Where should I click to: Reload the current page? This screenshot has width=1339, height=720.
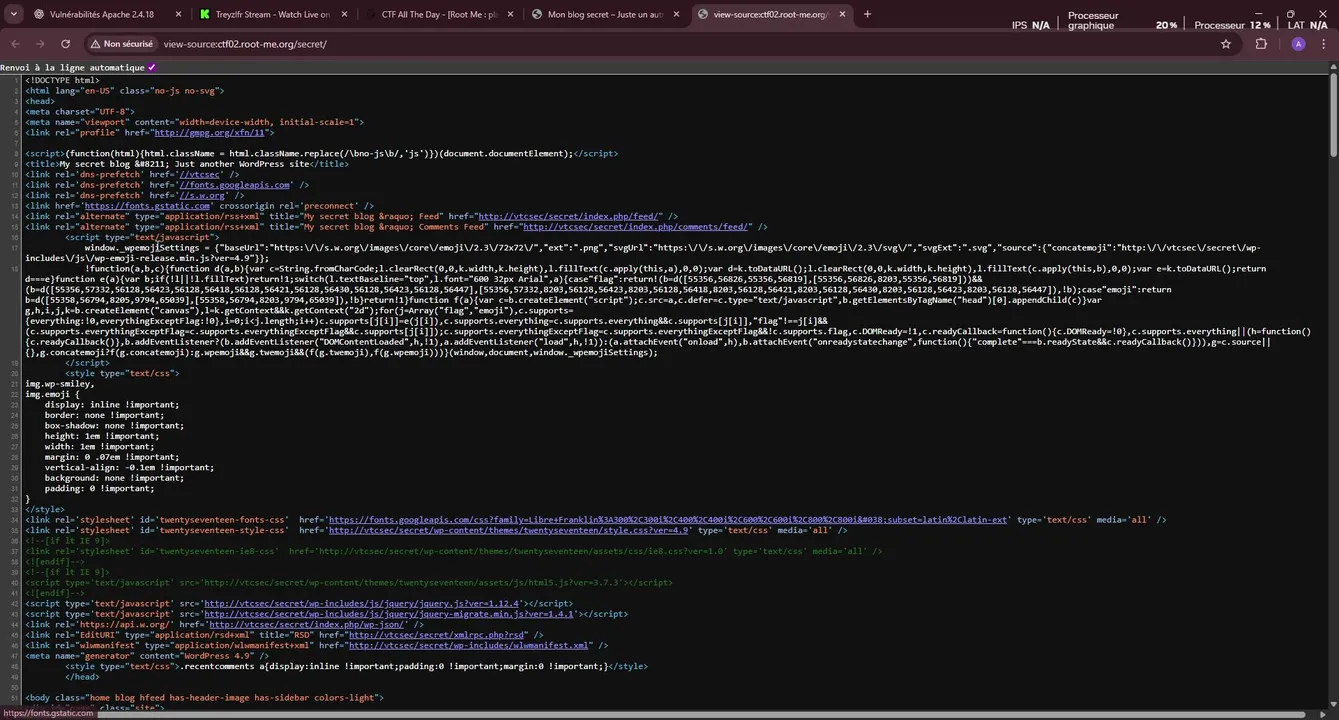point(66,44)
